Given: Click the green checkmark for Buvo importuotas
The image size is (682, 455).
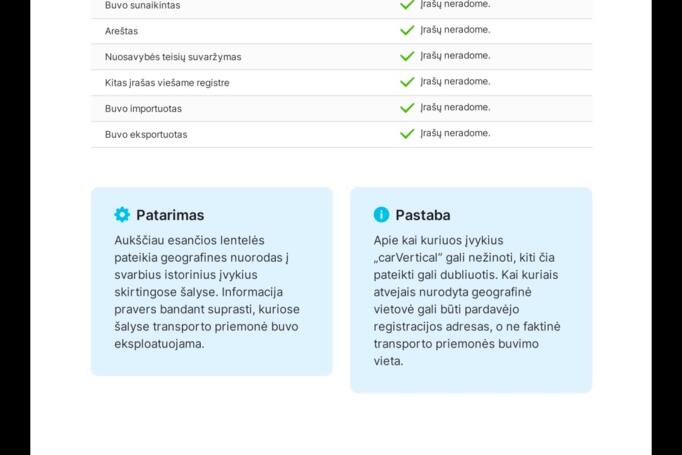Looking at the screenshot, I should point(407,108).
